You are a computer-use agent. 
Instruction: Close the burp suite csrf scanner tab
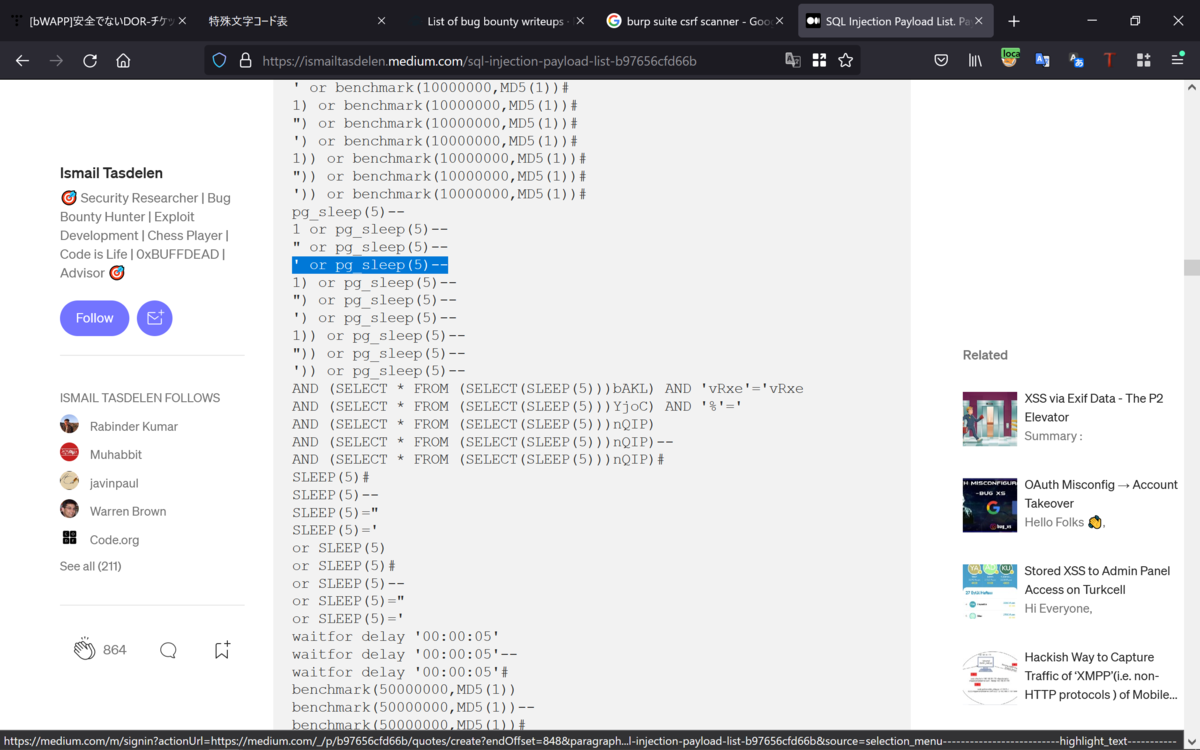[x=780, y=21]
